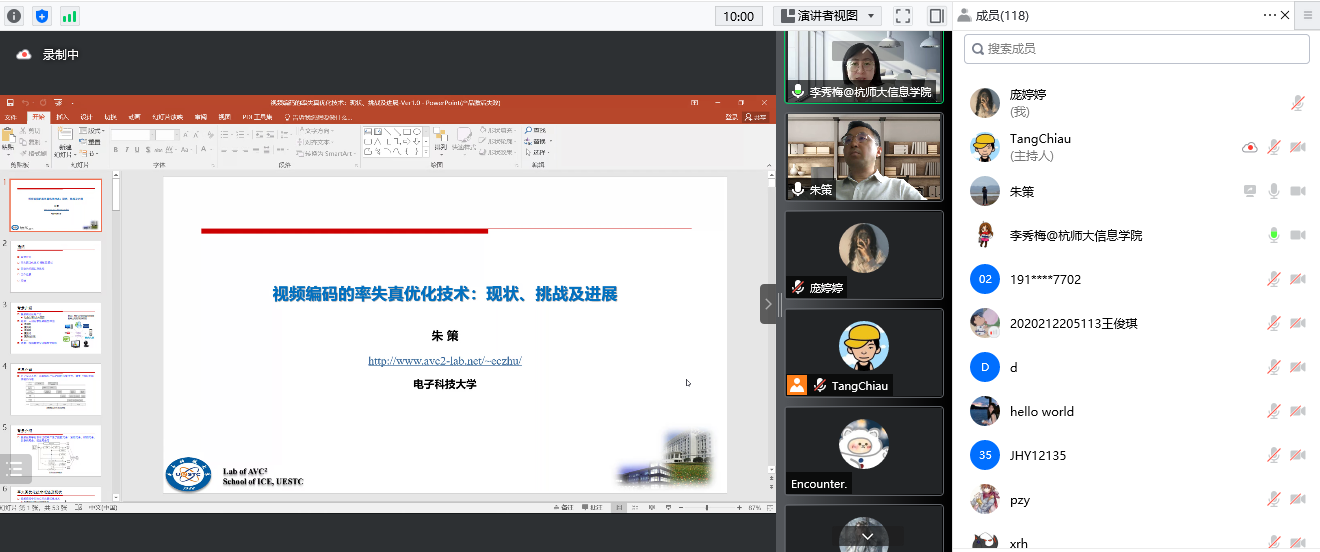Open the members panel three-dot menu

pyautogui.click(x=1271, y=15)
